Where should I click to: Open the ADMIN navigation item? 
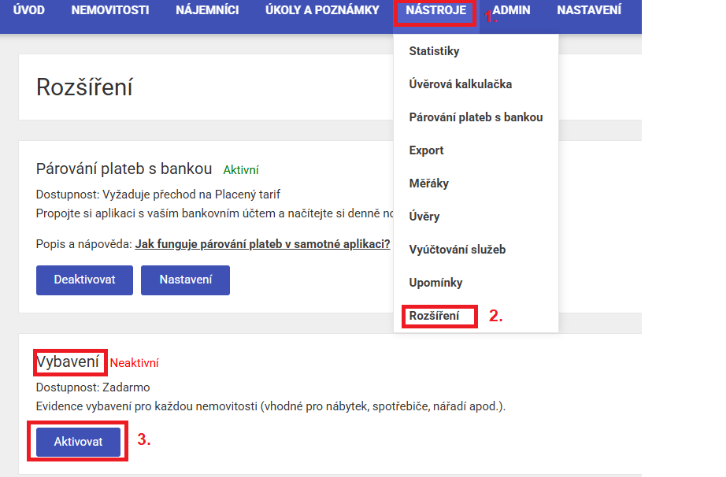tap(511, 11)
